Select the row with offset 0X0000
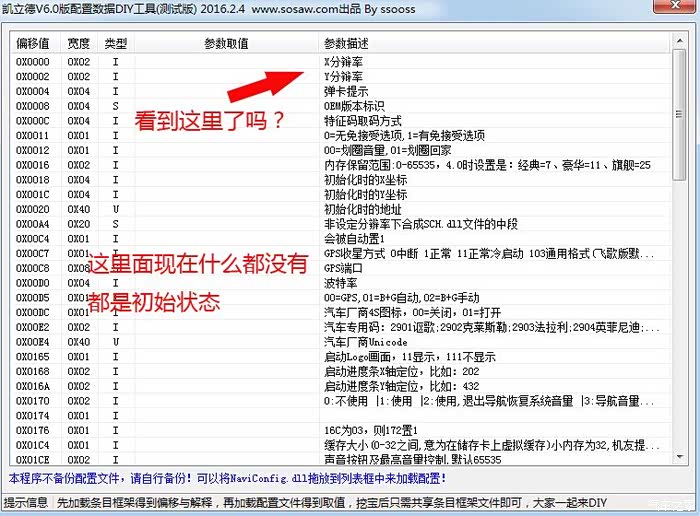700x516 pixels. click(33, 62)
